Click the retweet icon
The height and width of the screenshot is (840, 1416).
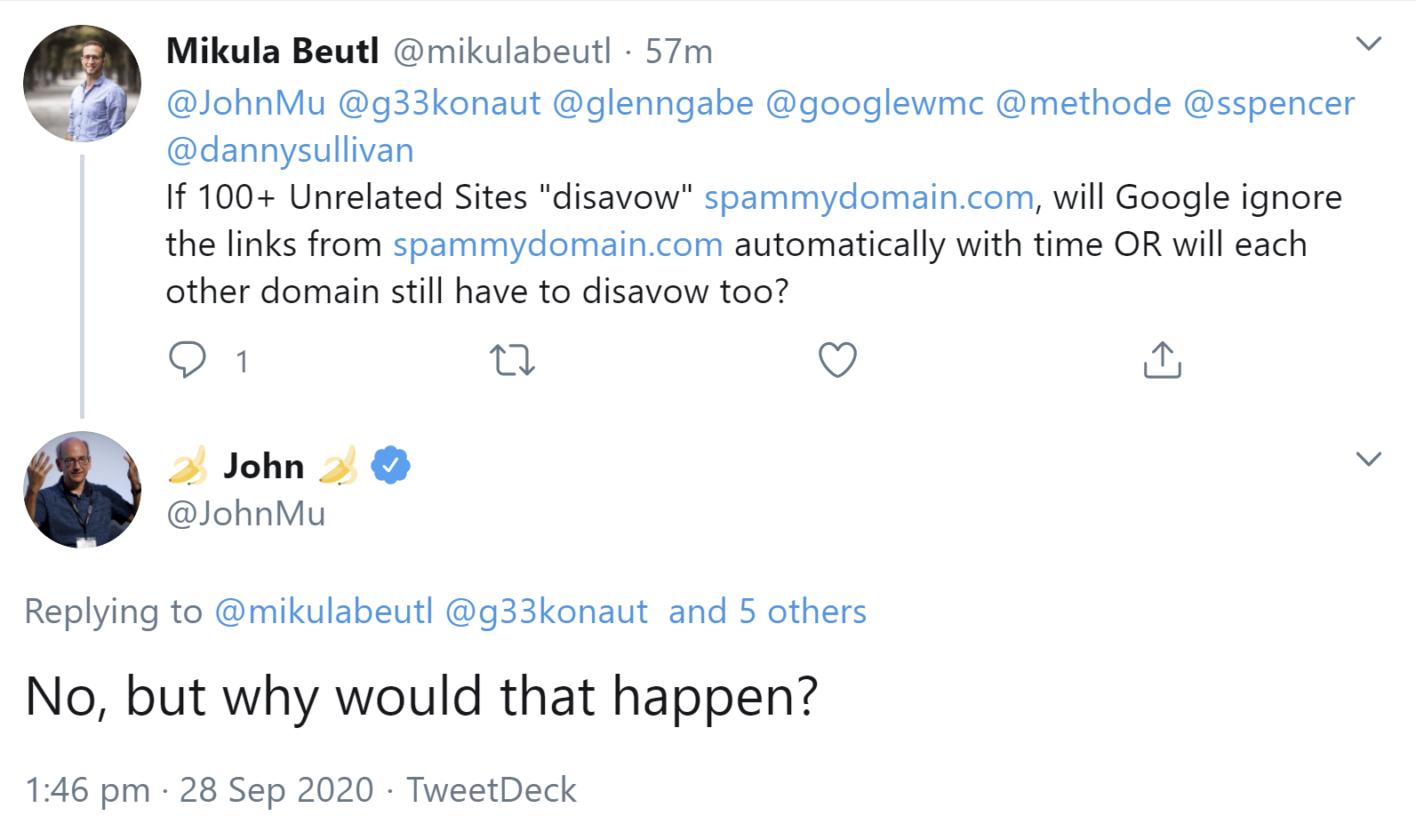[512, 359]
